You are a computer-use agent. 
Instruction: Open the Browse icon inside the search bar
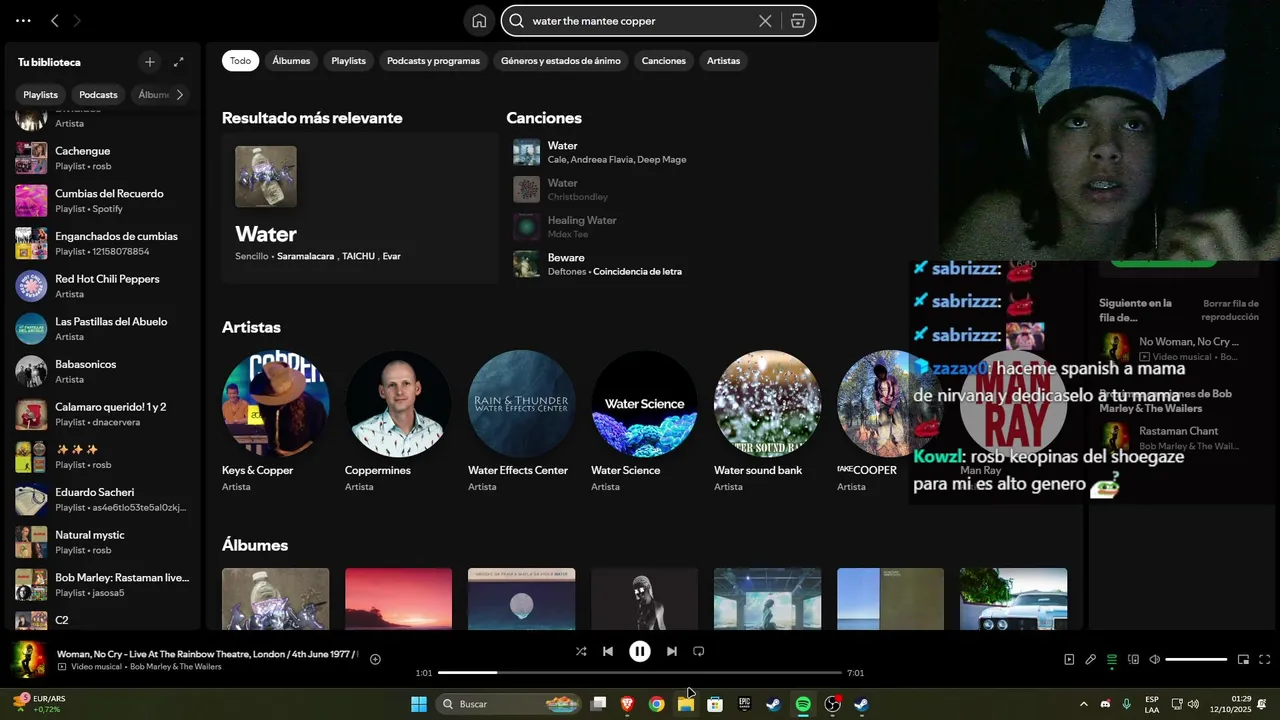[x=798, y=21]
